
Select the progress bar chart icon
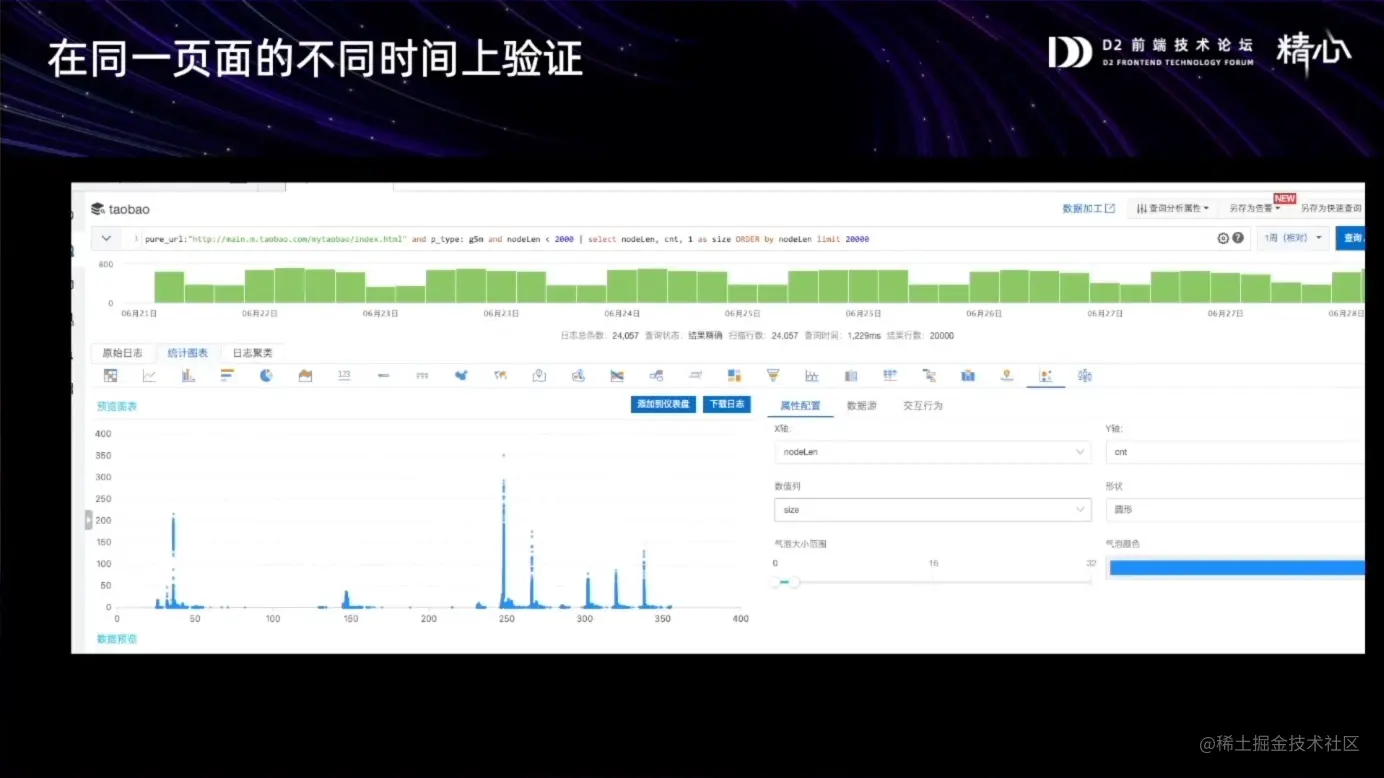point(383,376)
